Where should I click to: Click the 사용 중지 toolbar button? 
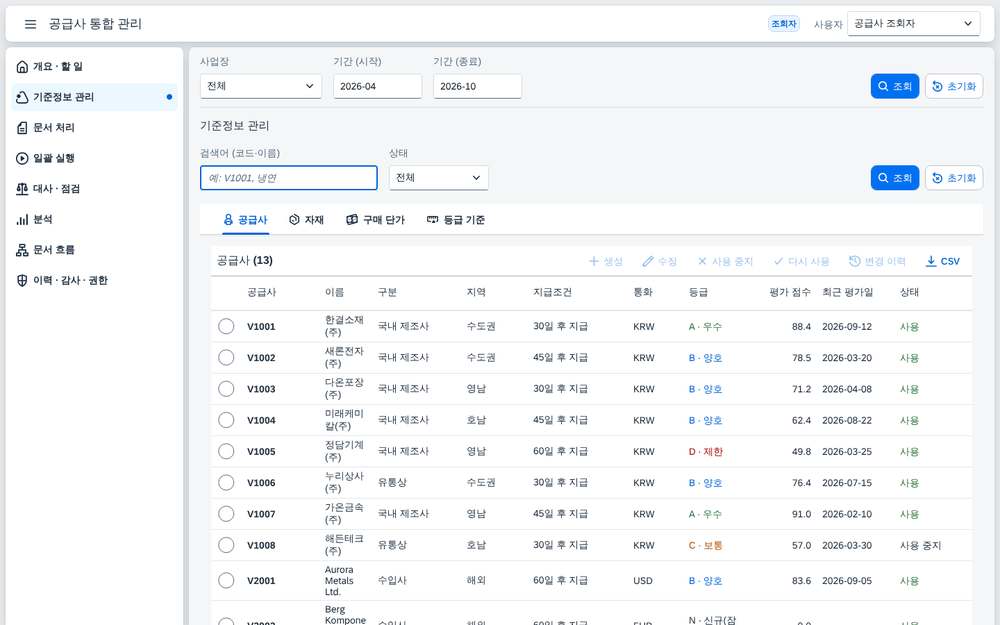tap(725, 261)
